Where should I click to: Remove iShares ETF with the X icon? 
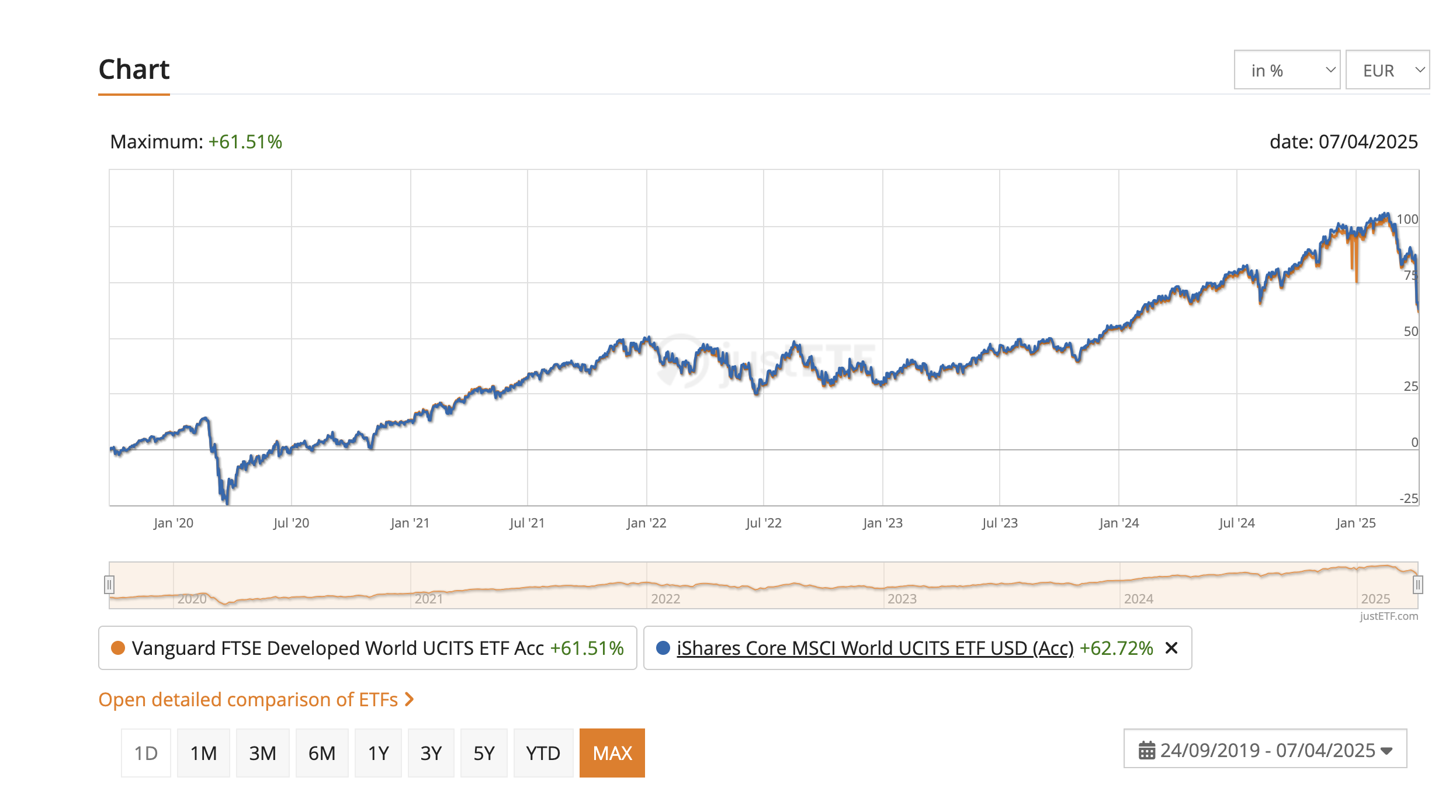coord(1171,648)
